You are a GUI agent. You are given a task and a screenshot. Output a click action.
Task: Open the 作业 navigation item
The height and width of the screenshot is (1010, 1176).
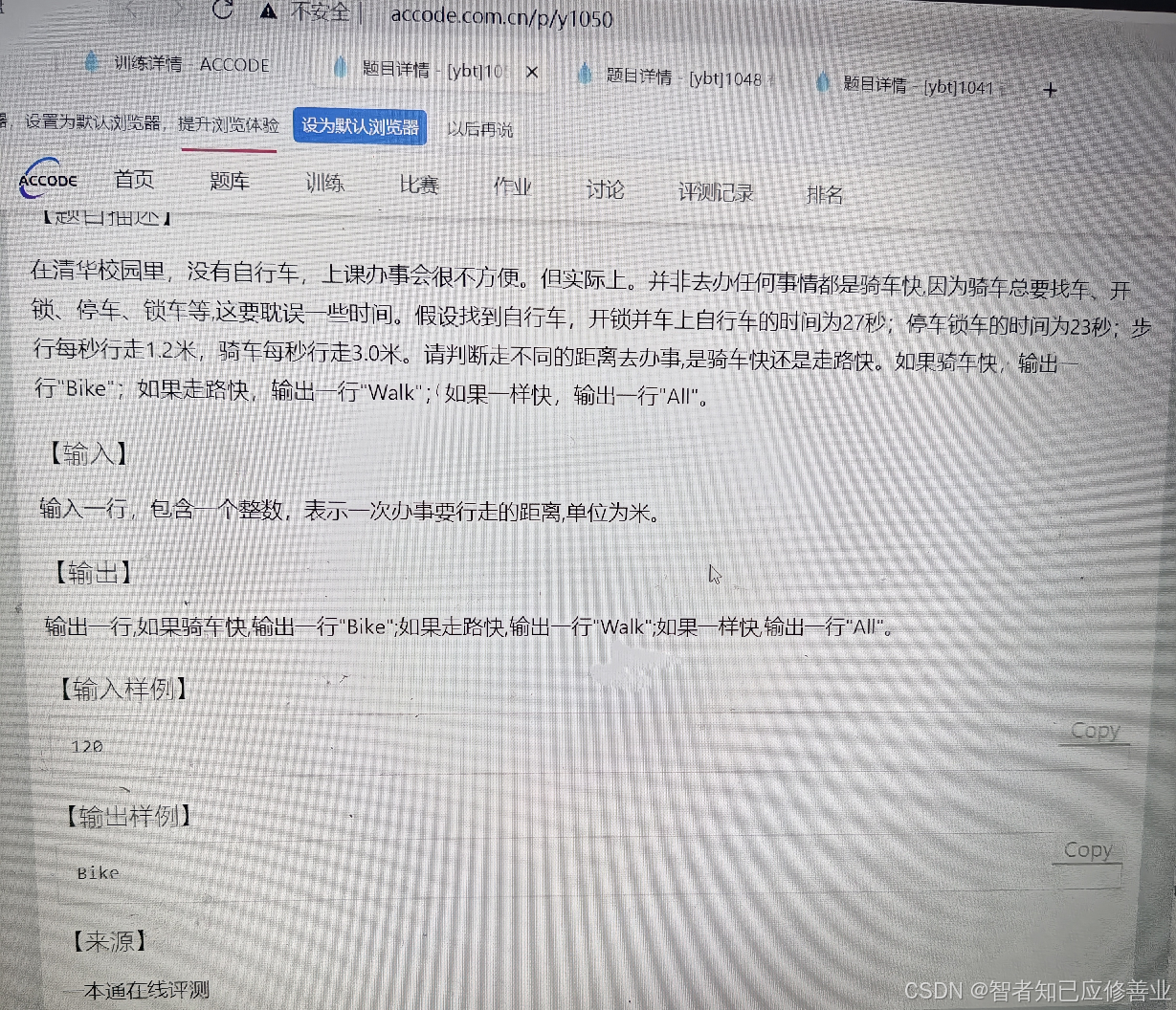[513, 187]
